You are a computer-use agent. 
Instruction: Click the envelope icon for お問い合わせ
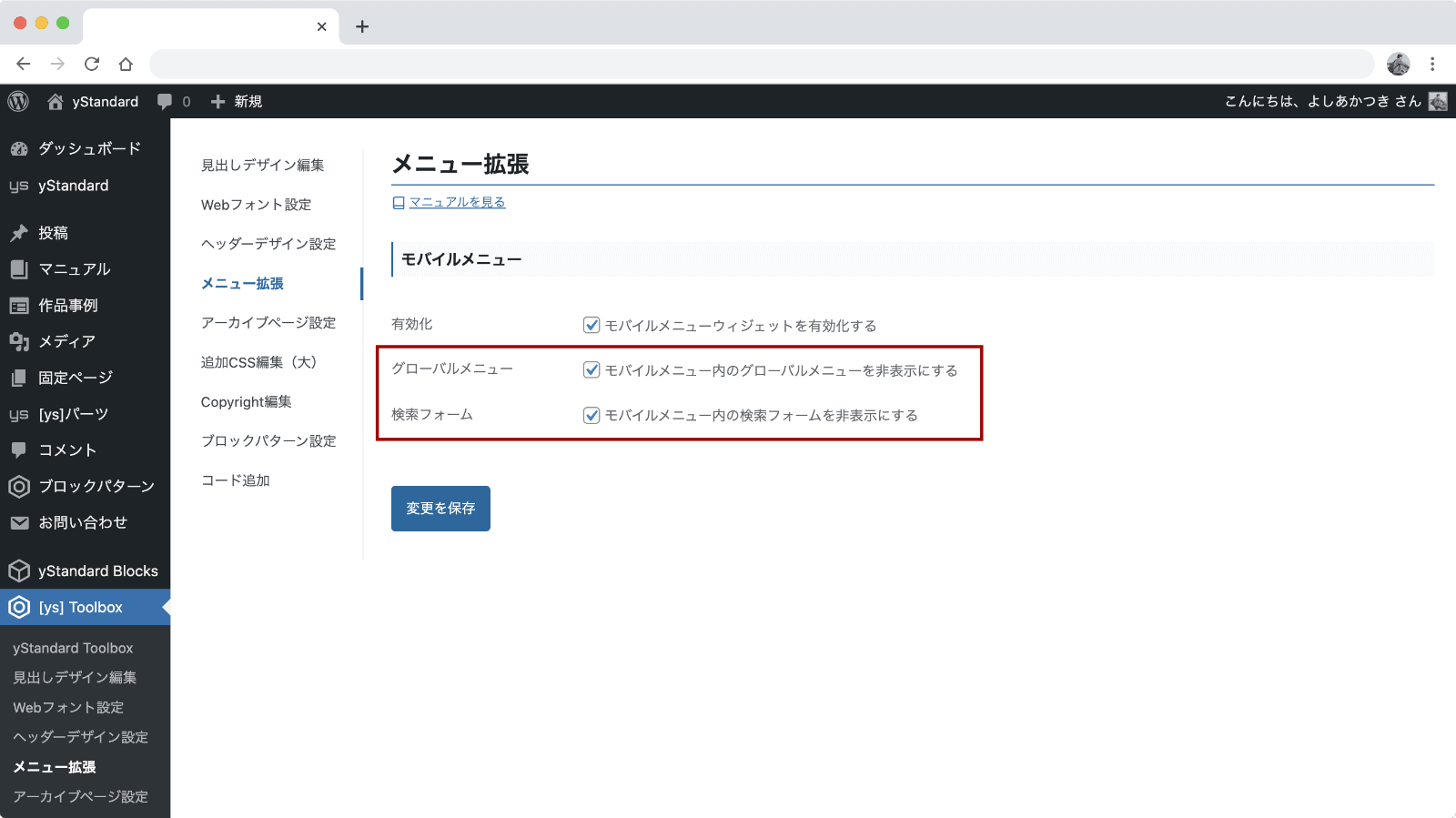(19, 522)
